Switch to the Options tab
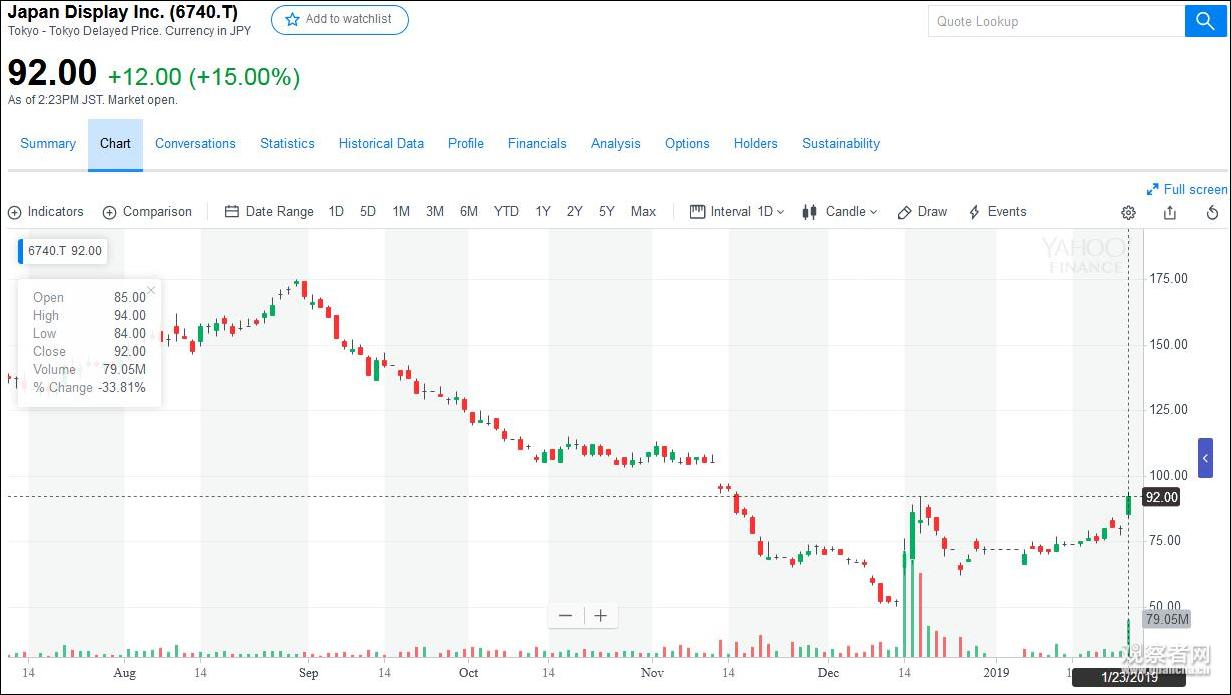The image size is (1231, 695). [x=687, y=143]
